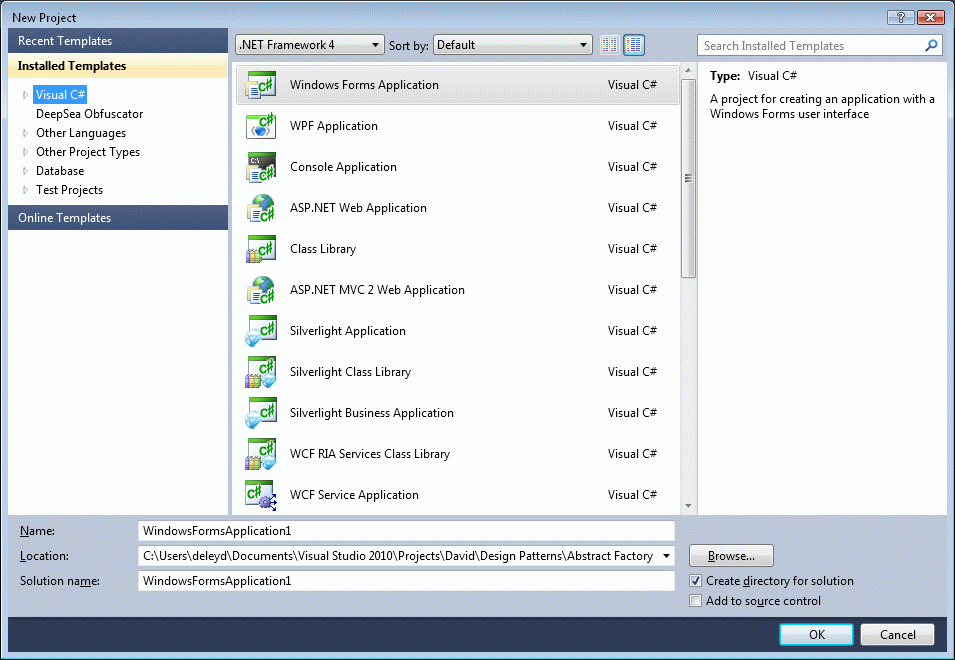Pick the Silverlight Business Application icon
This screenshot has height=660, width=955.
click(x=261, y=412)
